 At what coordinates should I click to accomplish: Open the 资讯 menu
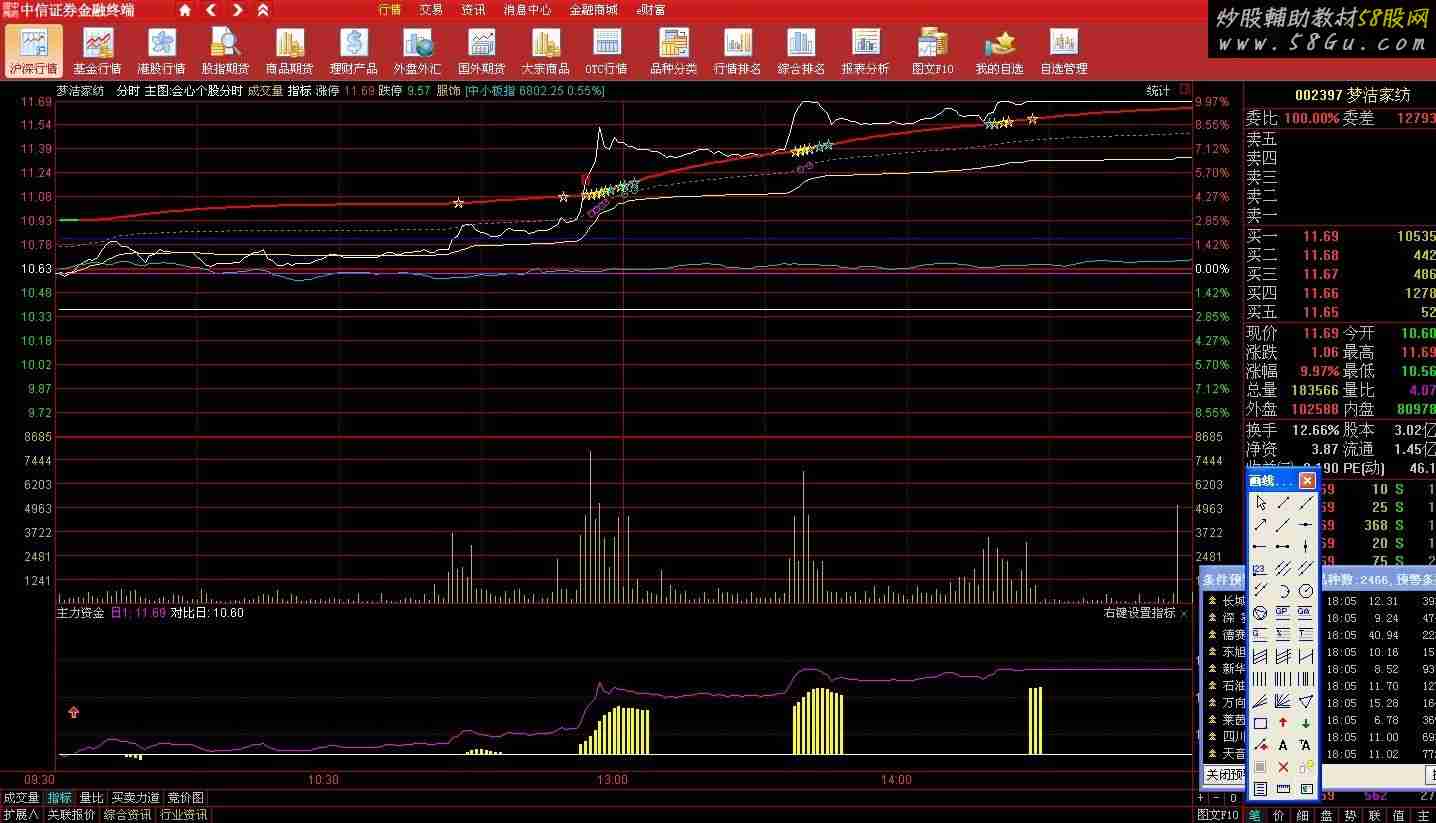click(x=473, y=10)
